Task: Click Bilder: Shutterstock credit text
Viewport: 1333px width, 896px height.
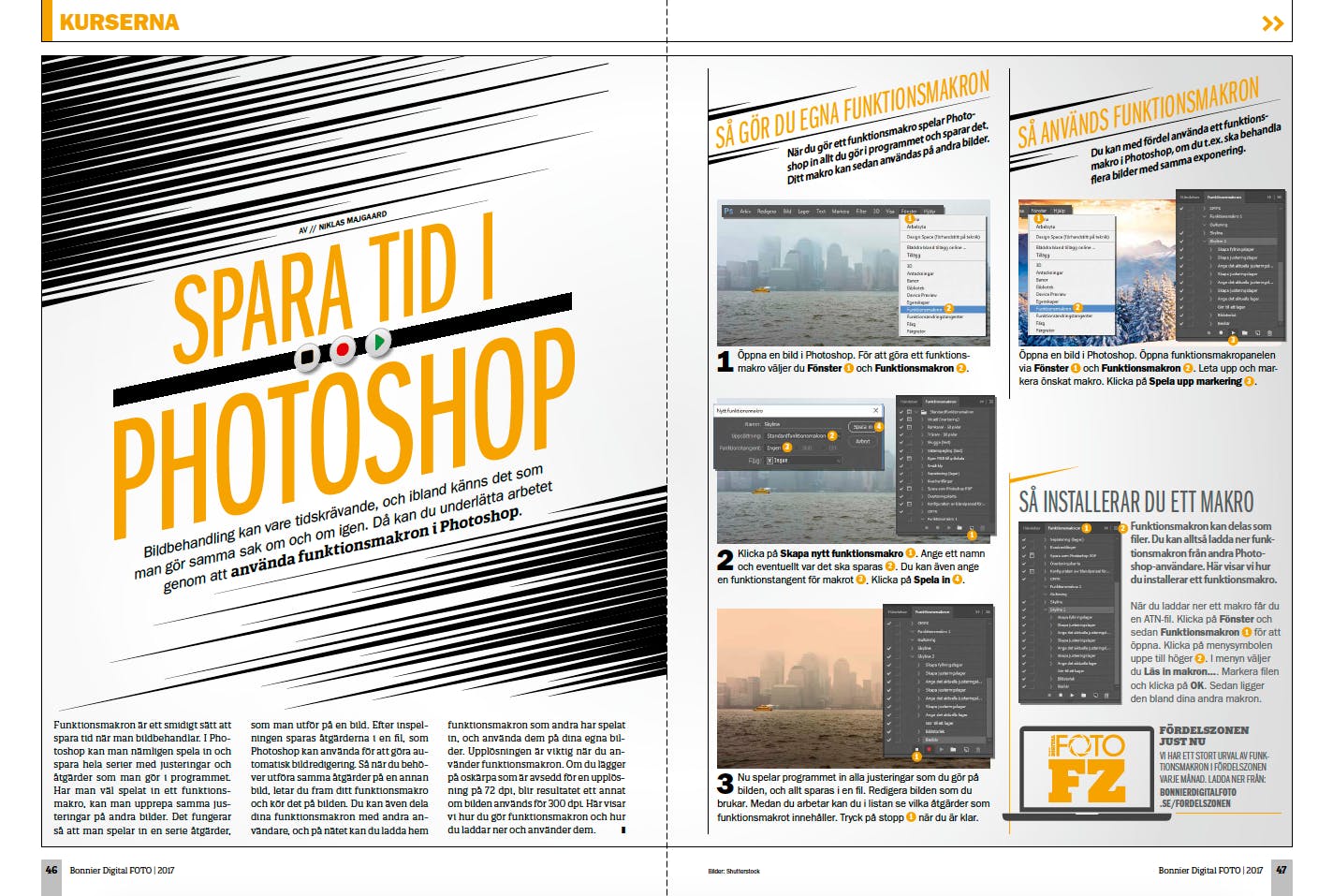Action: click(734, 872)
